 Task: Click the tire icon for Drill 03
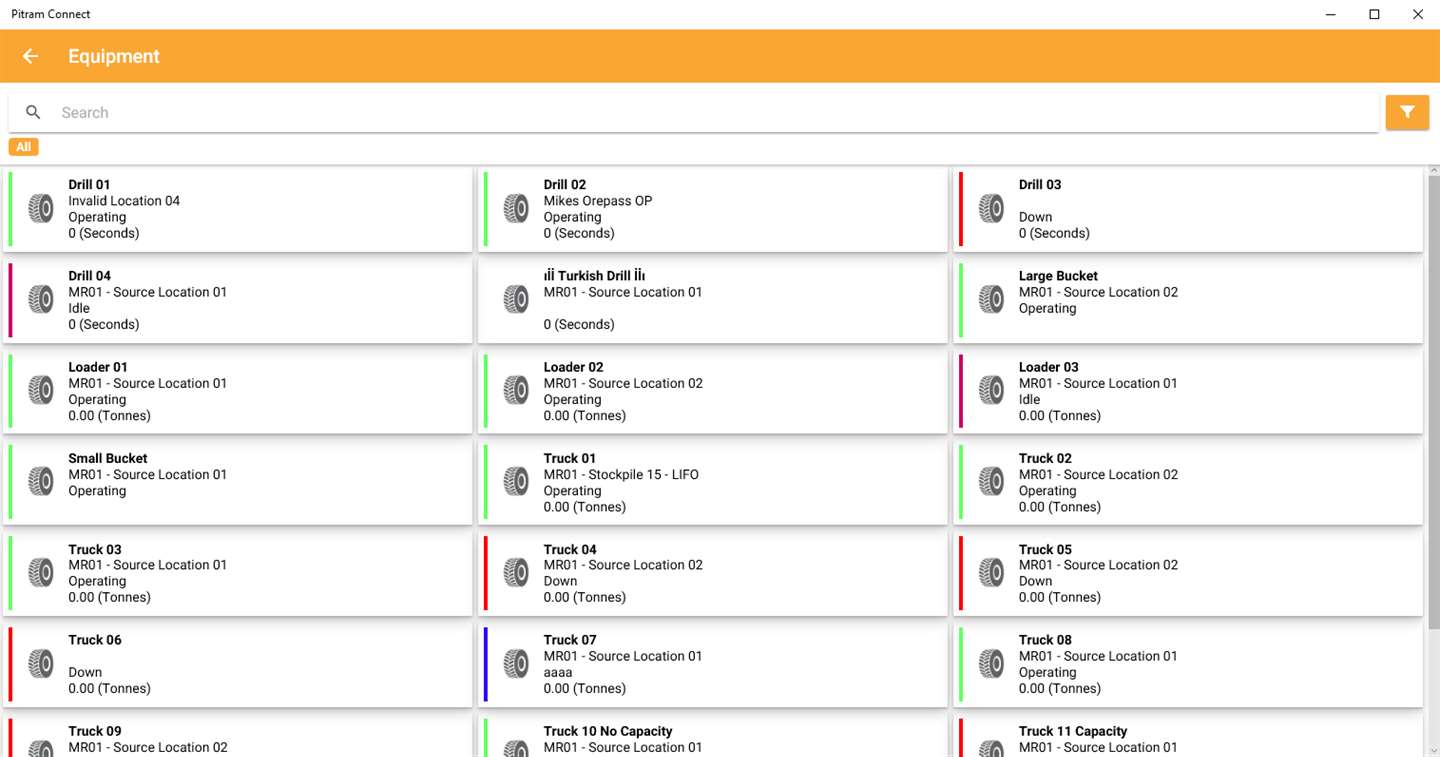pyautogui.click(x=991, y=208)
